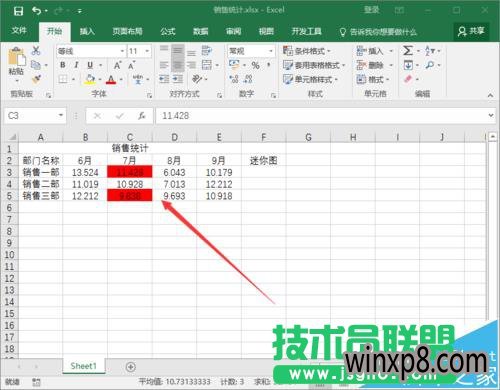This screenshot has width=500, height=390.
Task: Open the Font Color dropdown arrow
Action: tap(121, 79)
